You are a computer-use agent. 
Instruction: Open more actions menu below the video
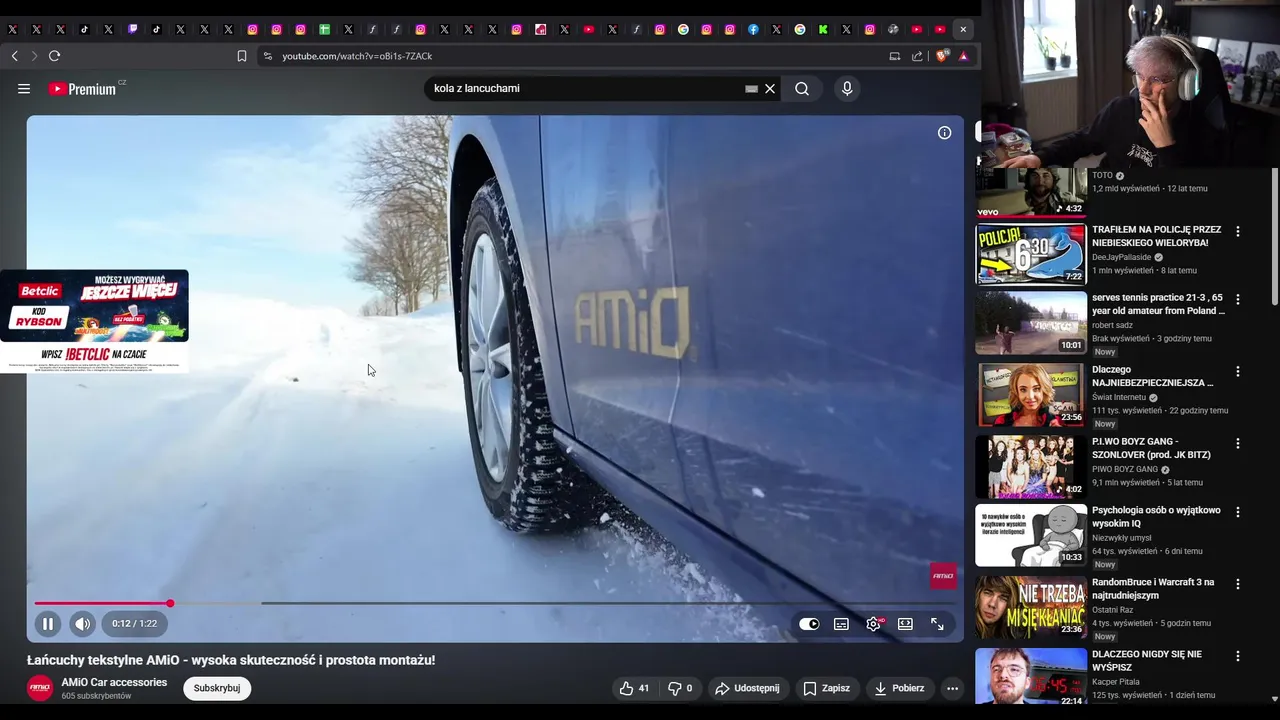pos(952,688)
